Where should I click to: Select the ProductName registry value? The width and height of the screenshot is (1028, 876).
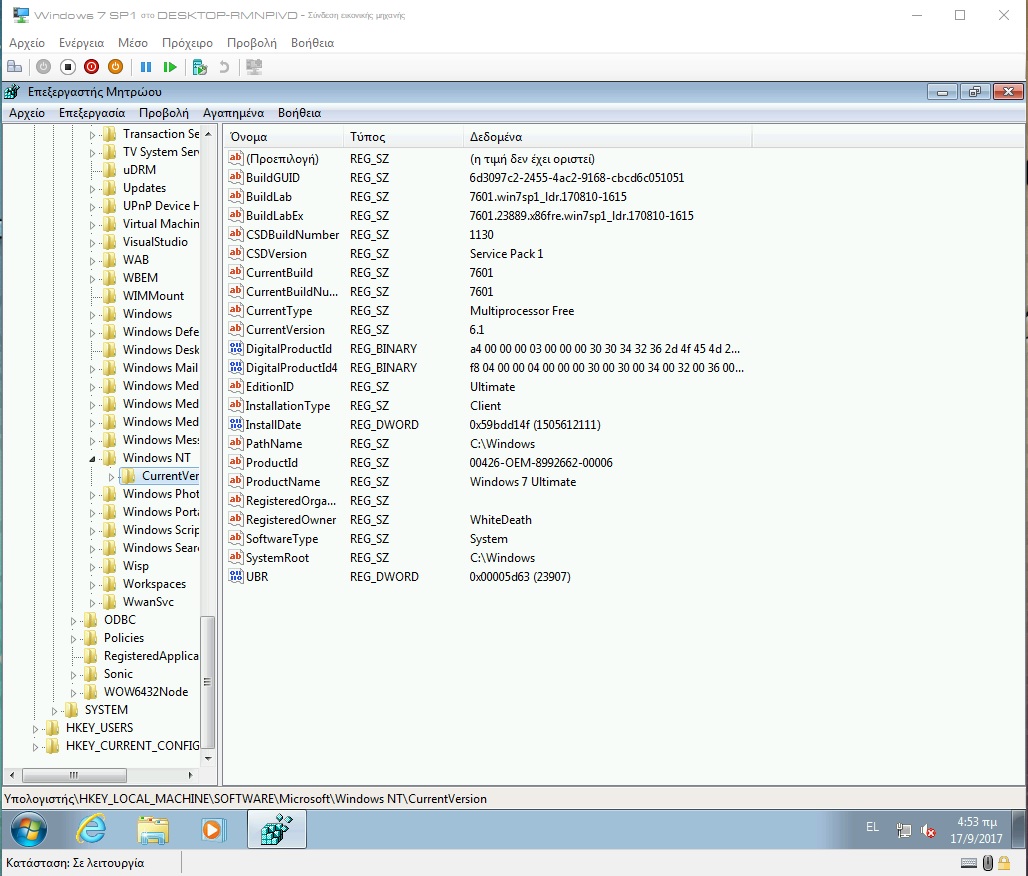282,482
